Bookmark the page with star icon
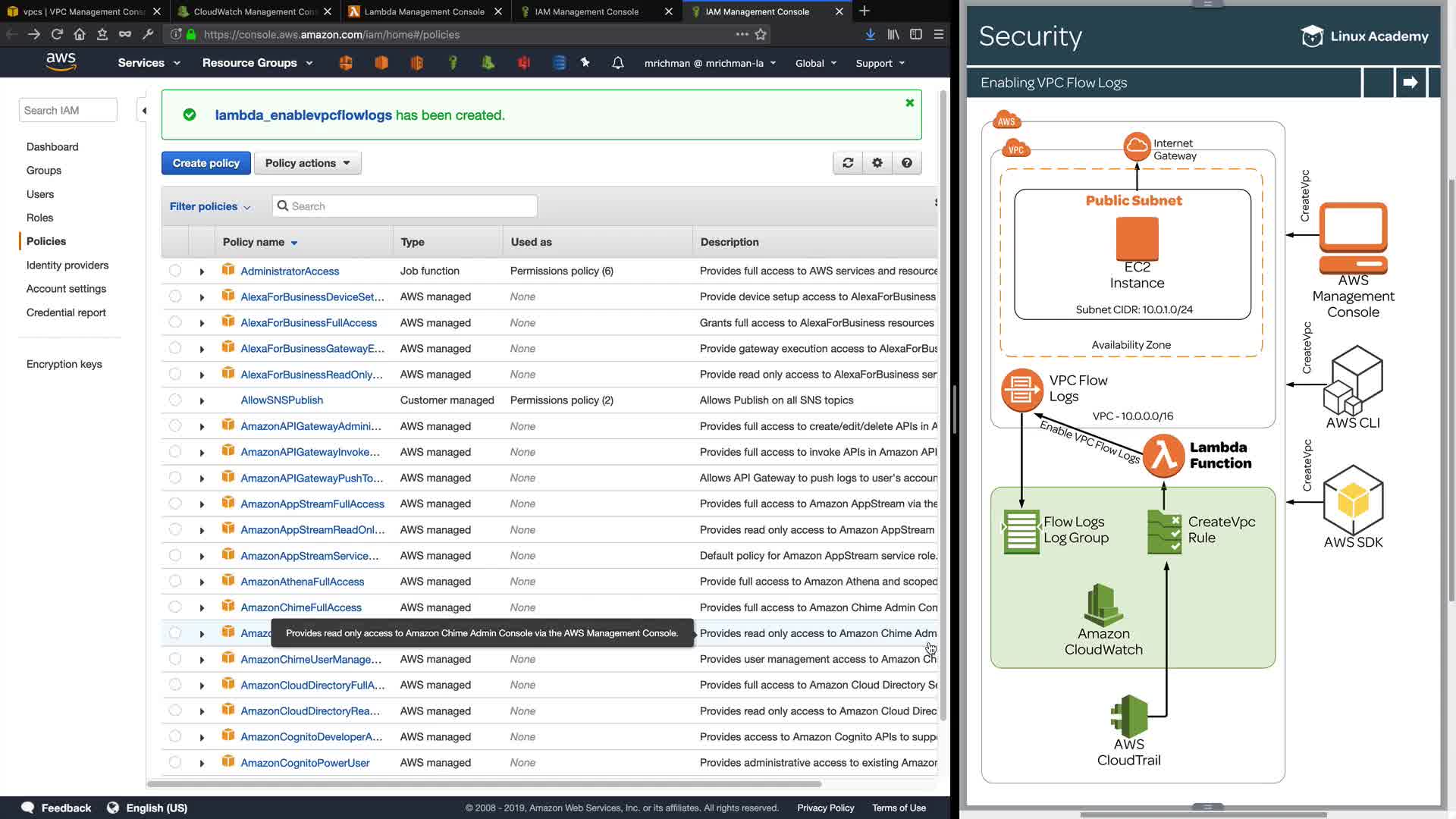 point(761,34)
